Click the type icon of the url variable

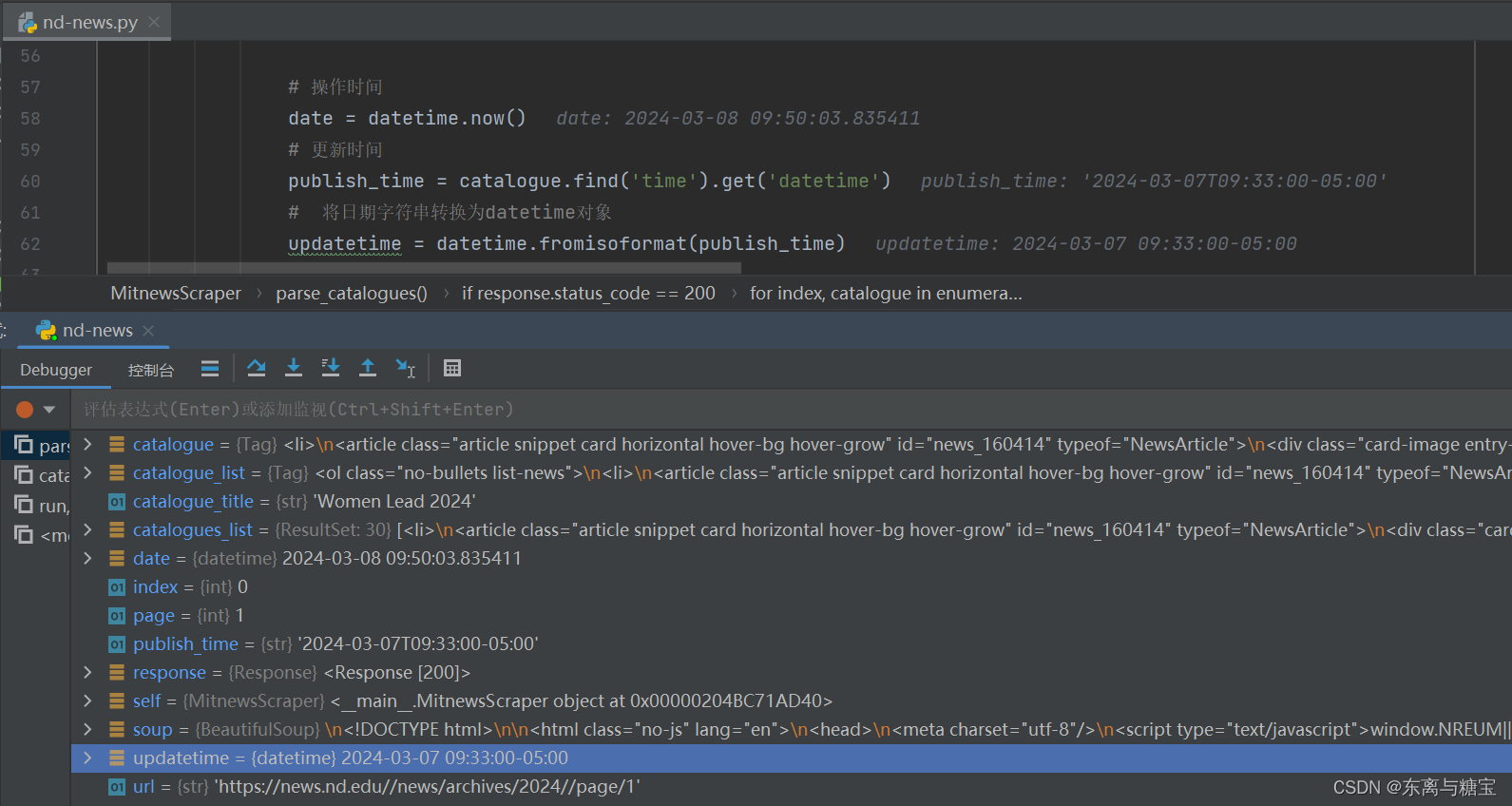click(x=117, y=787)
